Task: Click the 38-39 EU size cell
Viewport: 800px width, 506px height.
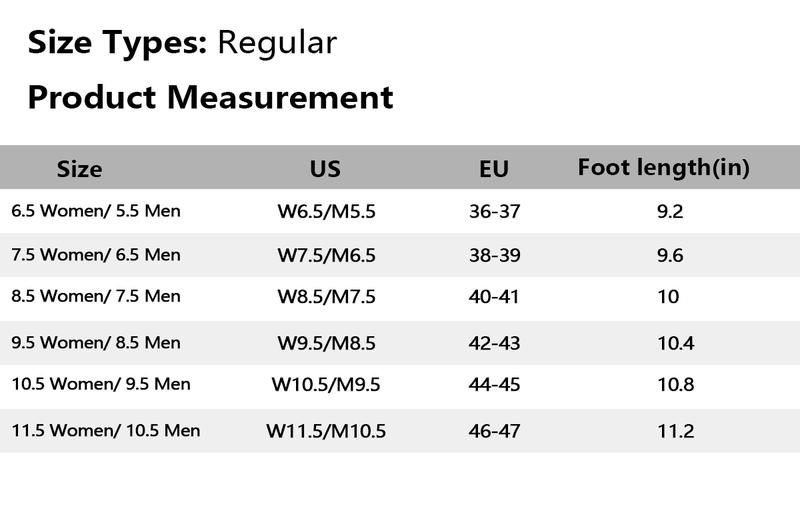Action: pos(494,256)
